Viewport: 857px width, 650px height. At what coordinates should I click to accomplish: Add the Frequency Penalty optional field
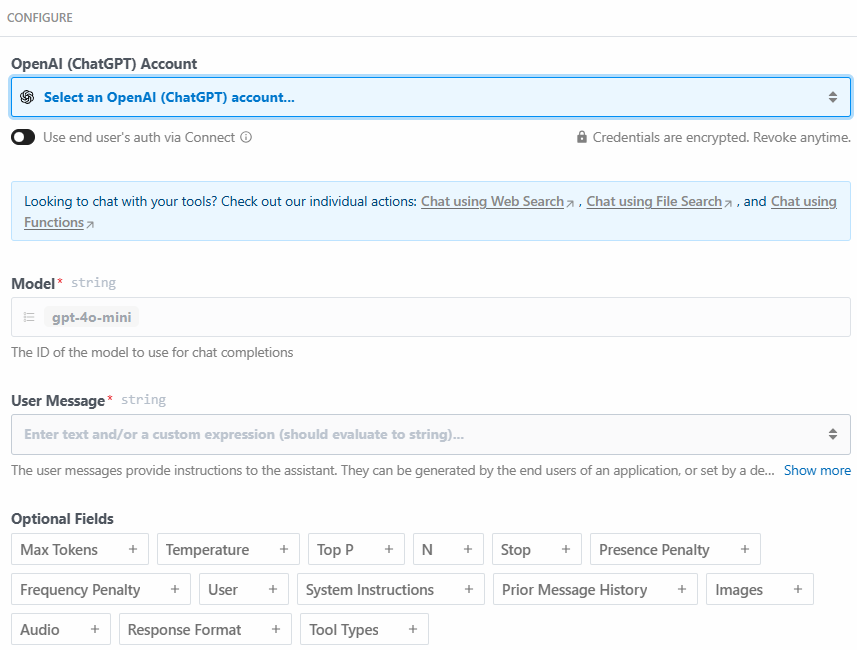click(101, 589)
